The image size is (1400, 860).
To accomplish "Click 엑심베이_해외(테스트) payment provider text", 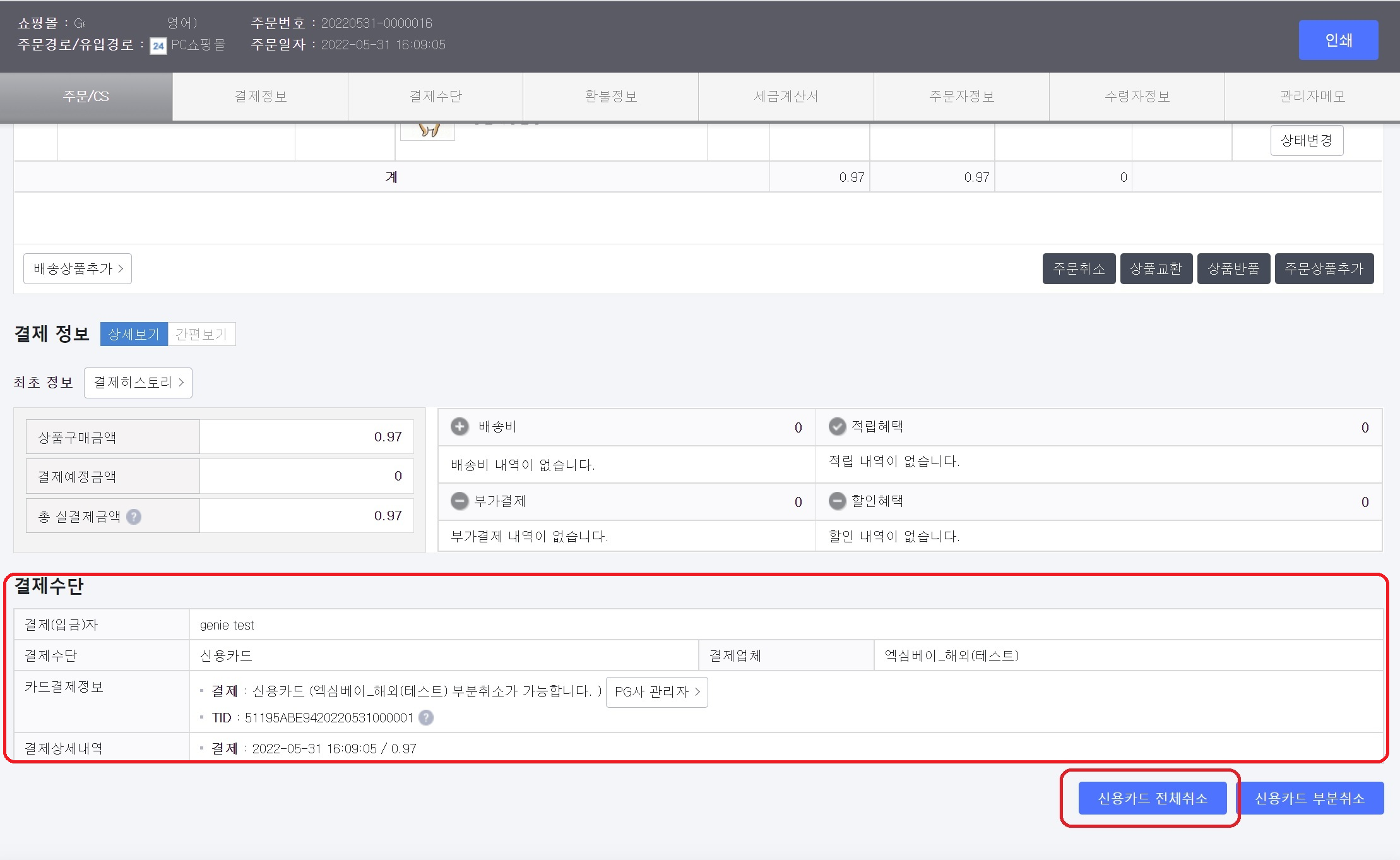I will point(952,655).
